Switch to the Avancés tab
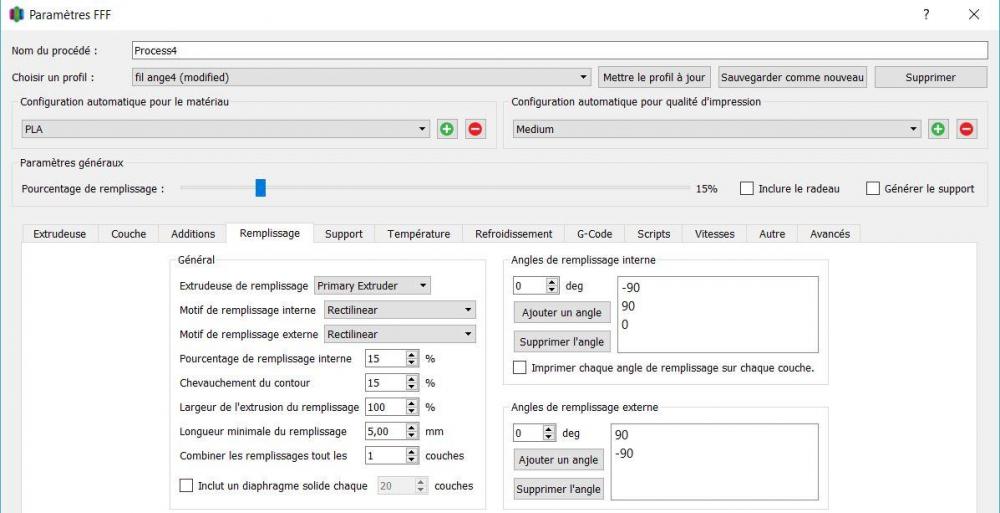The width and height of the screenshot is (1000, 513). pyautogui.click(x=830, y=234)
